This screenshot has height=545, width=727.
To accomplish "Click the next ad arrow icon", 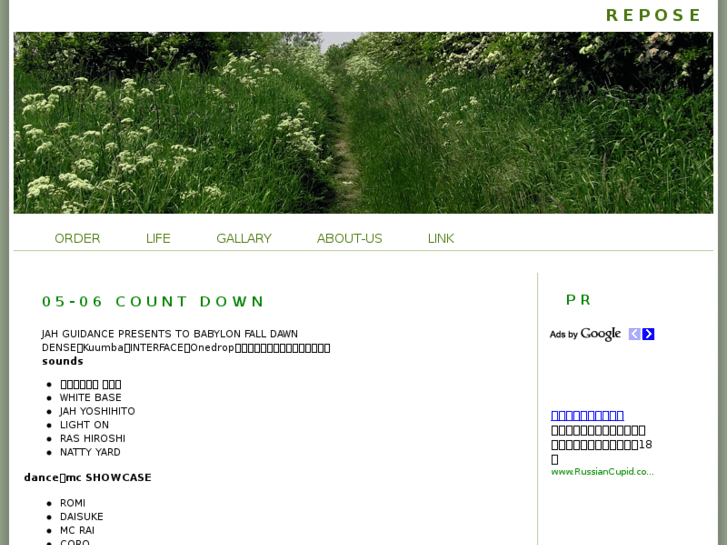I will (648, 334).
